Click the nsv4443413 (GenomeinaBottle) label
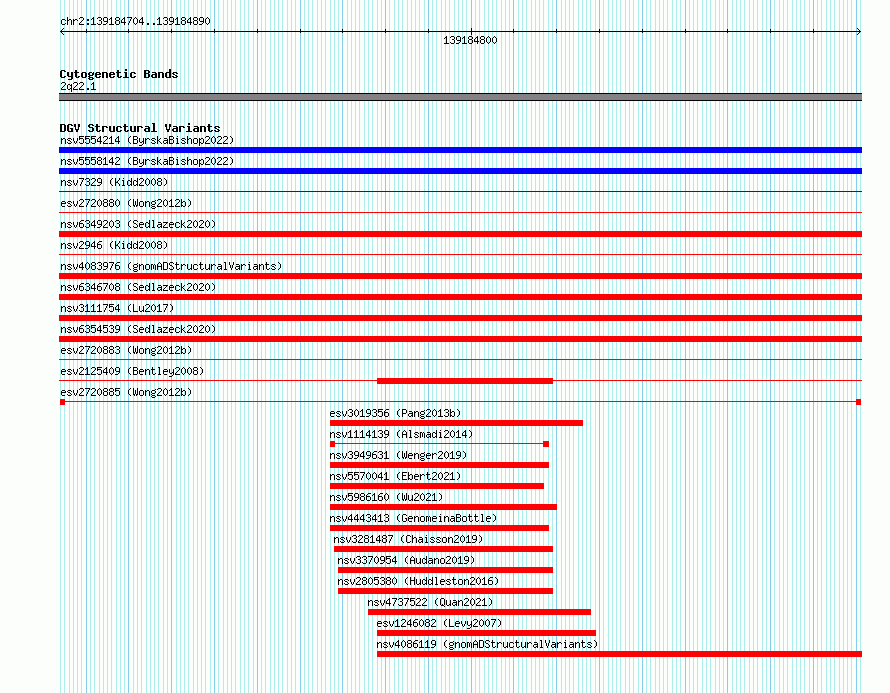 pyautogui.click(x=413, y=518)
